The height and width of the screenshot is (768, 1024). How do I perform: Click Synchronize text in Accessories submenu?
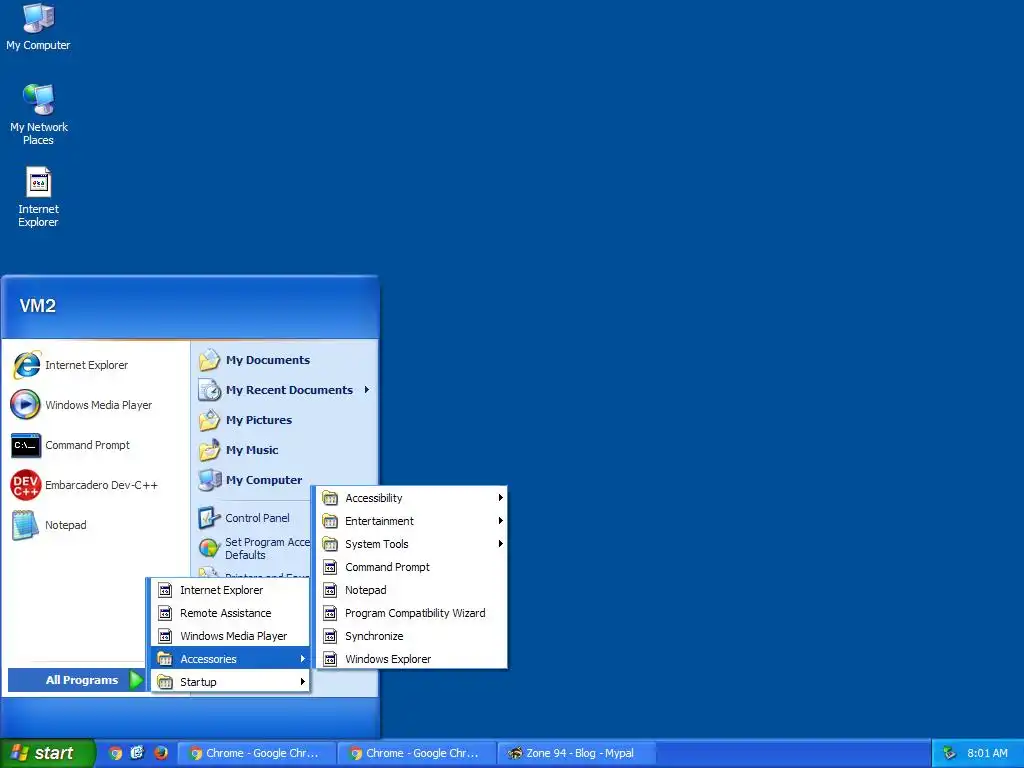(x=374, y=636)
